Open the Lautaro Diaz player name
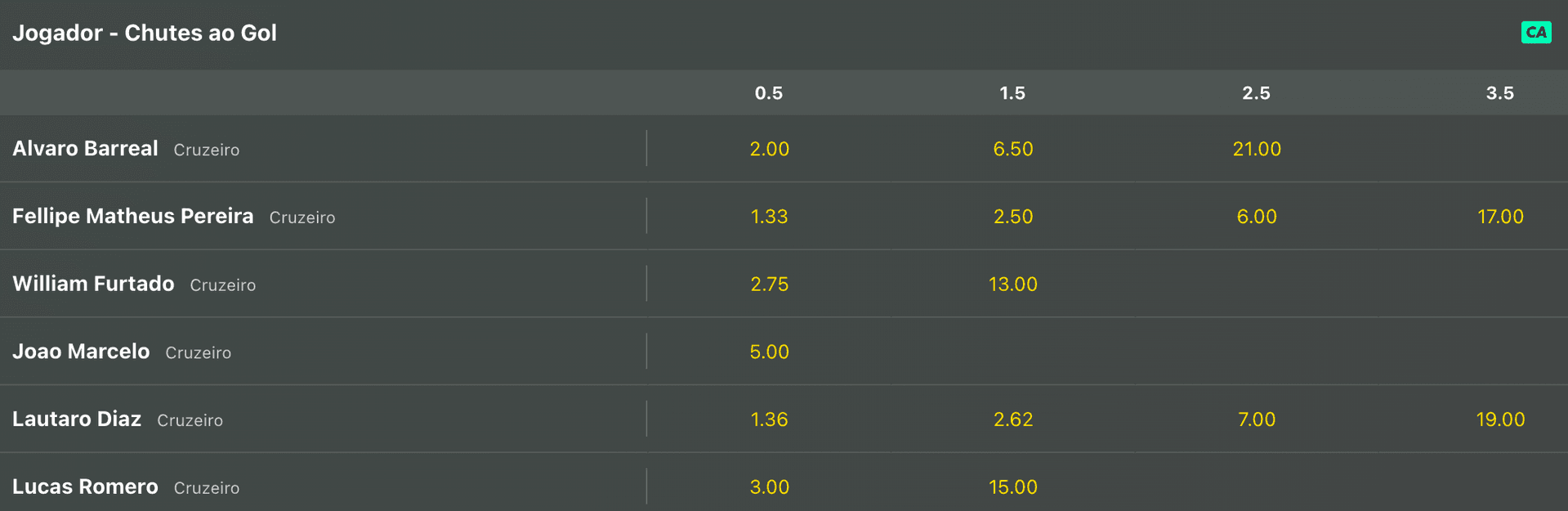The height and width of the screenshot is (511, 1568). click(x=77, y=419)
